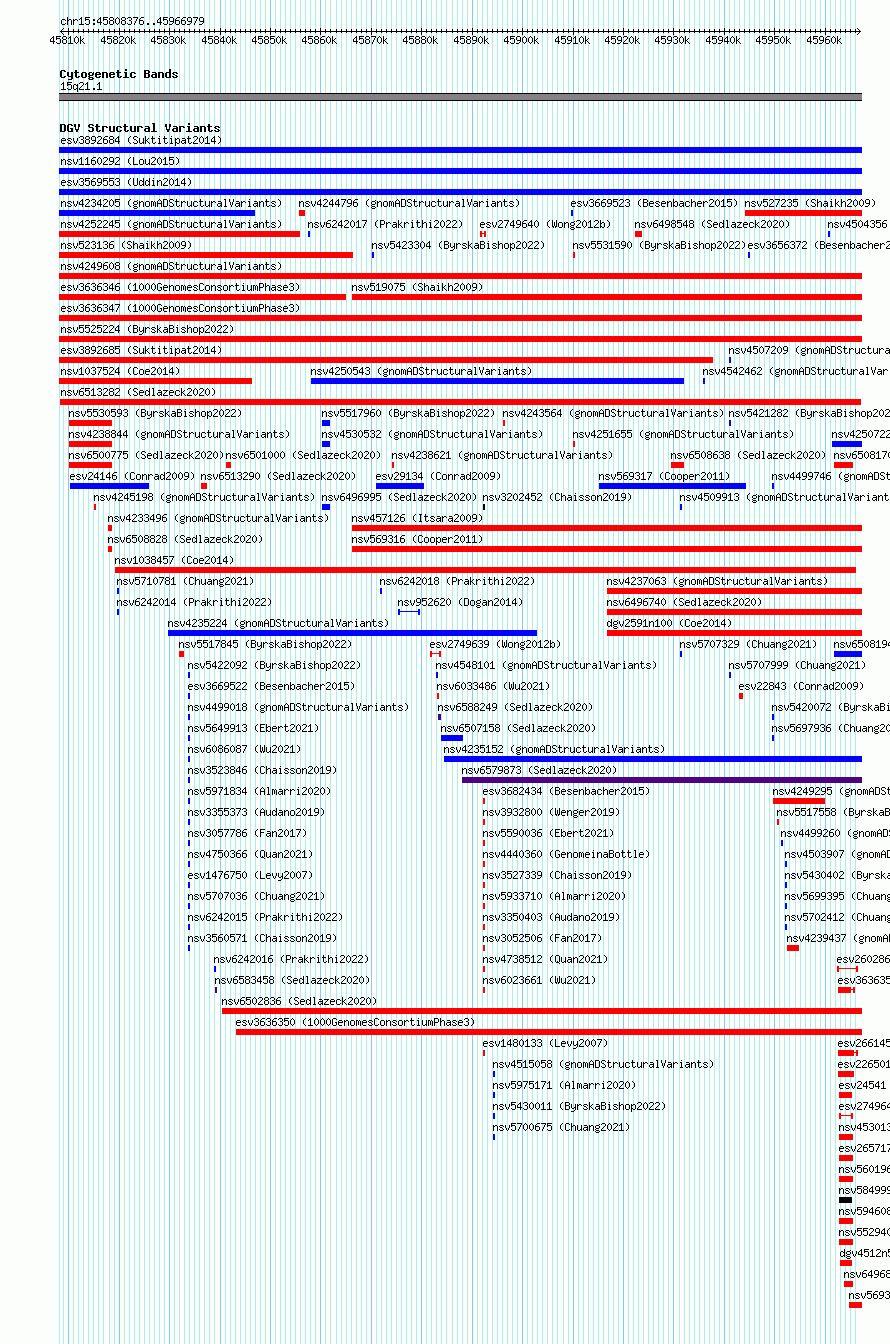
Task: Click nsv4249608 (gnomADStructuralVariants) label
Action: tap(171, 266)
